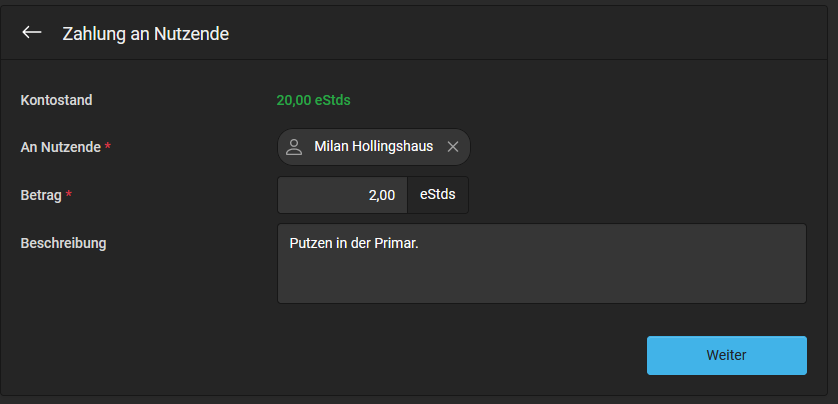Click the Beschreibung field label
838x404 pixels.
pyautogui.click(x=63, y=244)
